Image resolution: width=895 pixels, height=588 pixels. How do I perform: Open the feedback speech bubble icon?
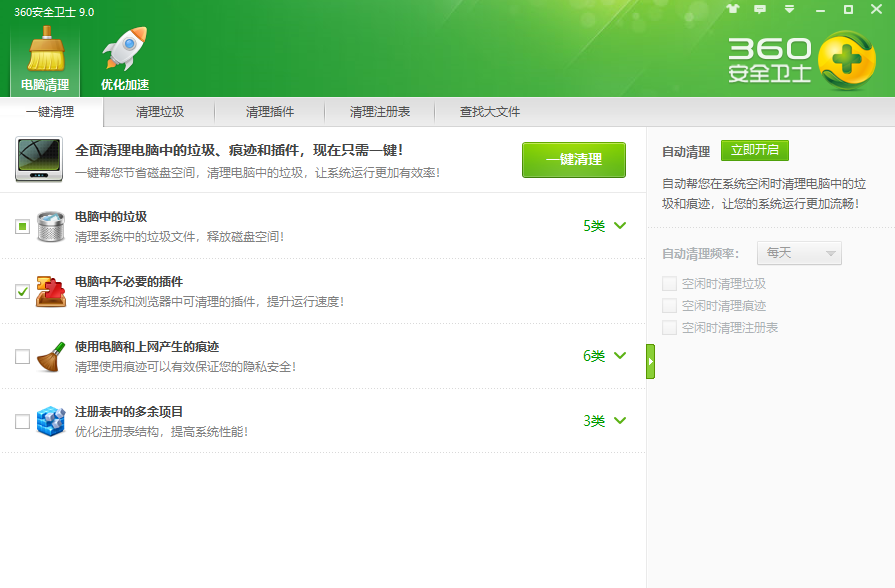coord(760,9)
